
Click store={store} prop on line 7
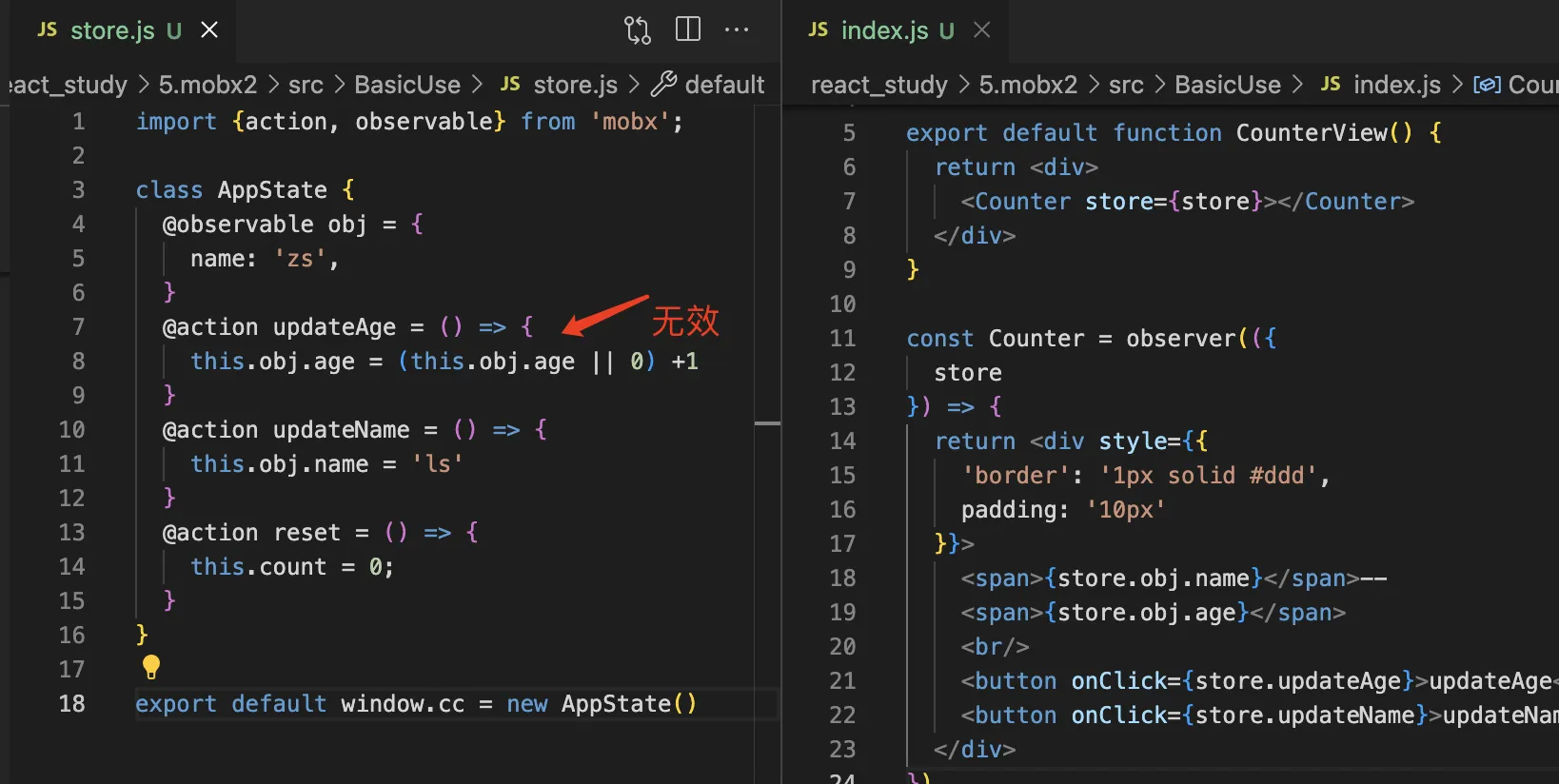pyautogui.click(x=1174, y=201)
